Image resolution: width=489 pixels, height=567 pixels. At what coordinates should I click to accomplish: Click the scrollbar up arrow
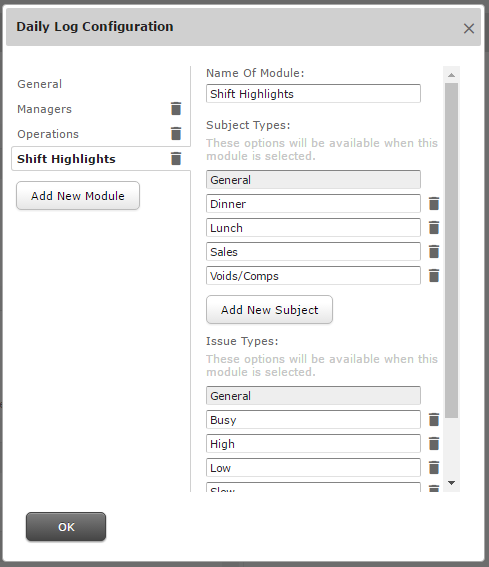point(451,75)
